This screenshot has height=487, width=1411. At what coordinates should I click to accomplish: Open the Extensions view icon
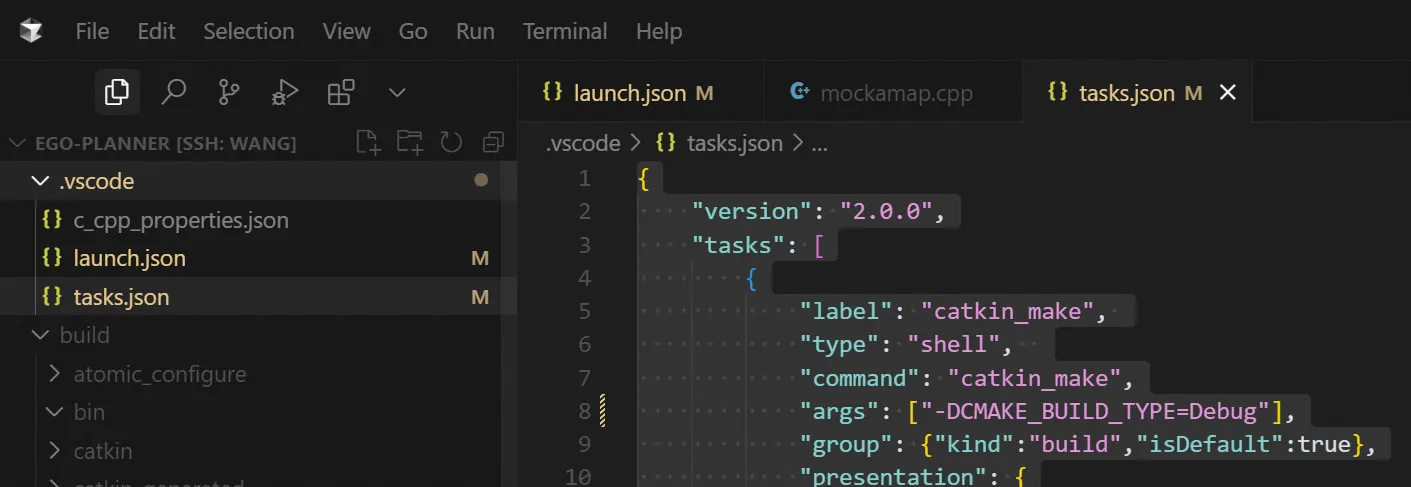tap(341, 92)
